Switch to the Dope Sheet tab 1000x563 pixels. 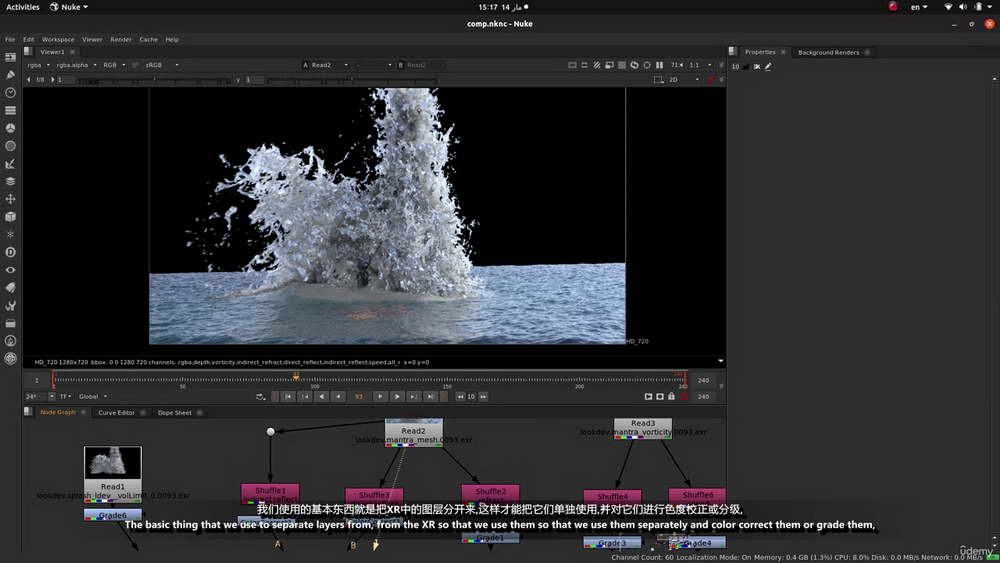(175, 413)
